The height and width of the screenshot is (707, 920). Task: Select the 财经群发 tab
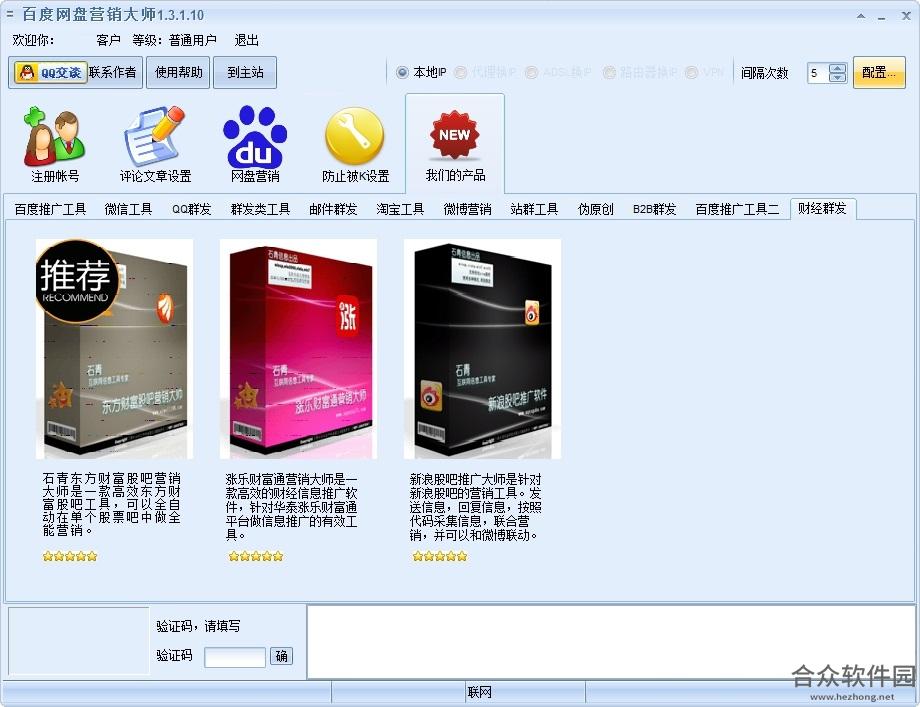point(822,208)
